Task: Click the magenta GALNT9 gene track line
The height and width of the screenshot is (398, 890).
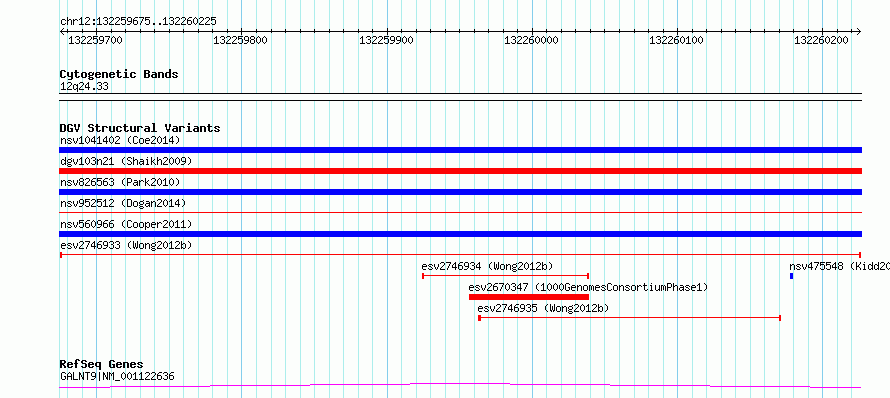Action: [x=460, y=386]
